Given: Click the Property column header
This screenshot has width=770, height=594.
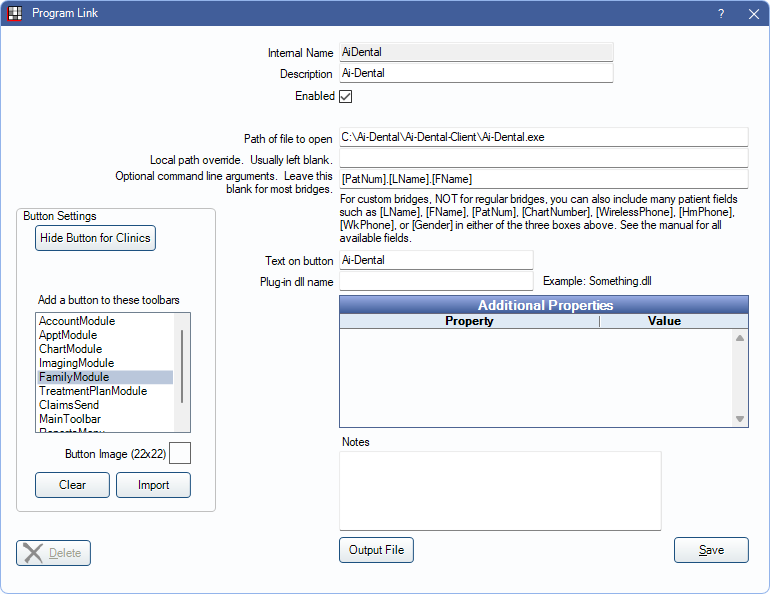Looking at the screenshot, I should click(x=469, y=321).
